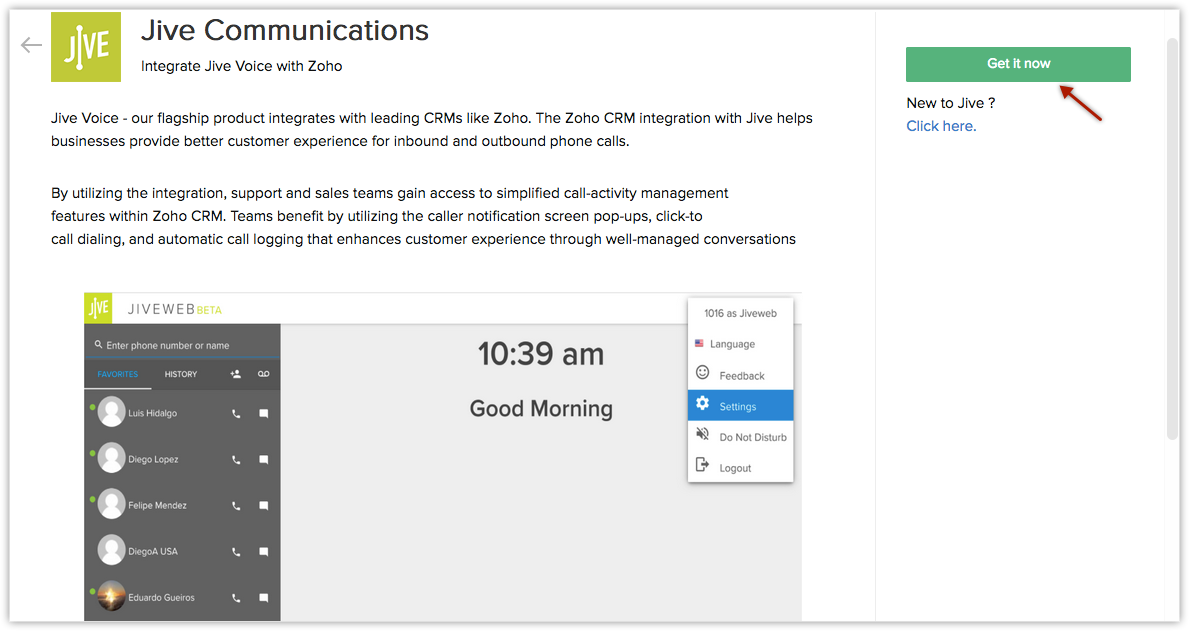Click the 1016 as Jiveweb menu header
1189x631 pixels.
pos(740,313)
